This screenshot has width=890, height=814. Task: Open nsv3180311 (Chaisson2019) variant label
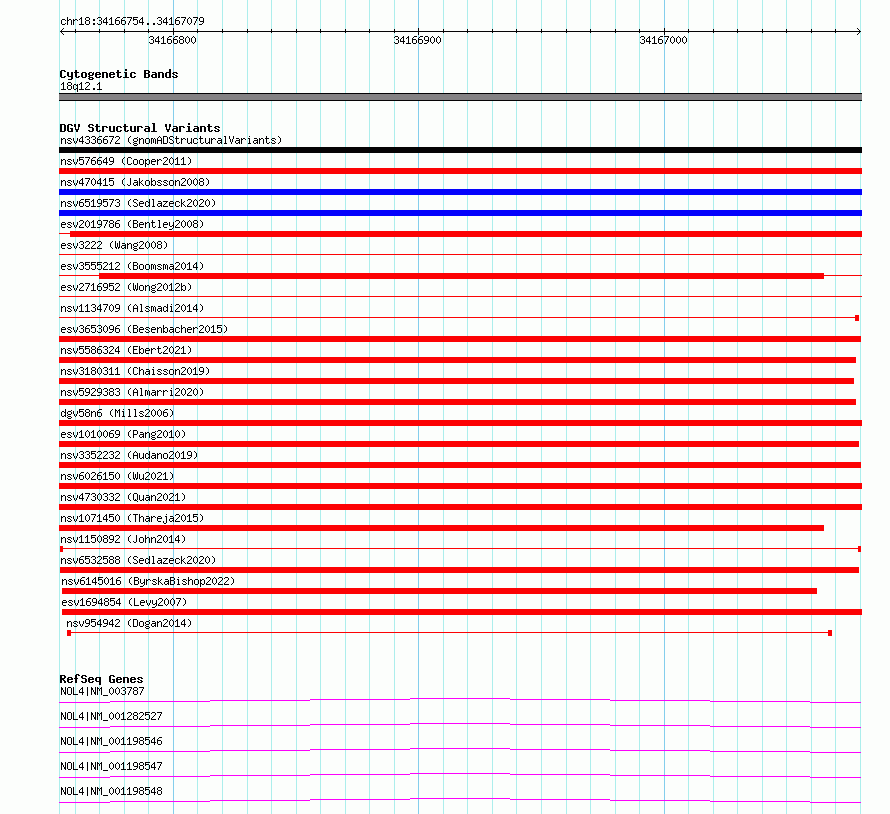[135, 371]
